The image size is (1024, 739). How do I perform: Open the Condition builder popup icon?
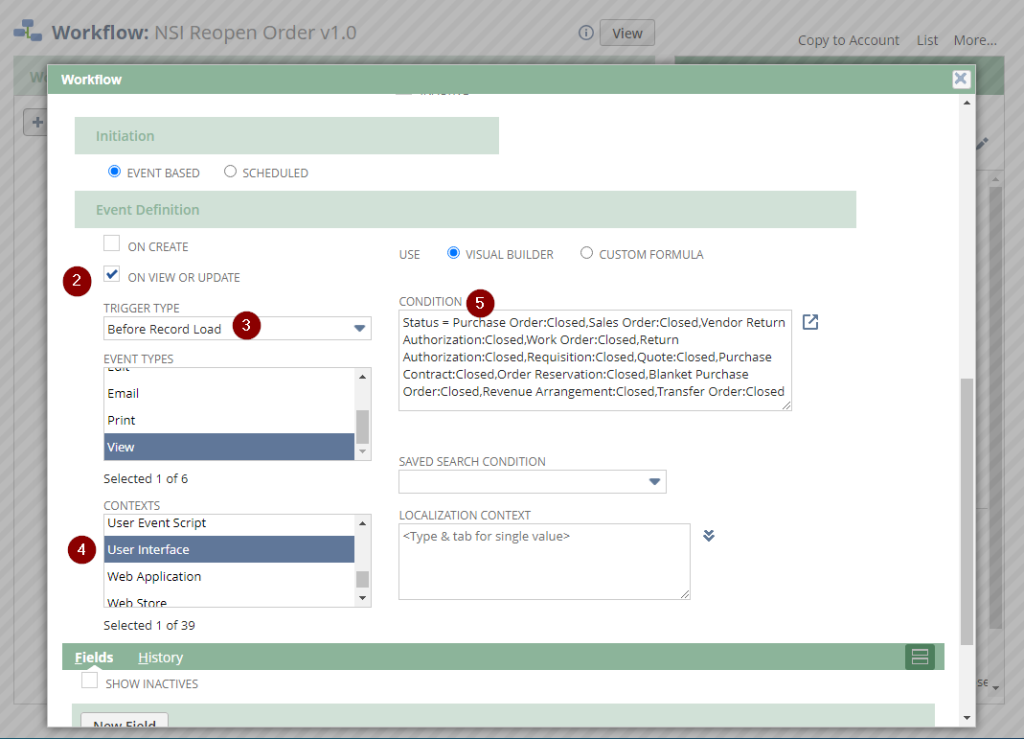click(x=810, y=322)
